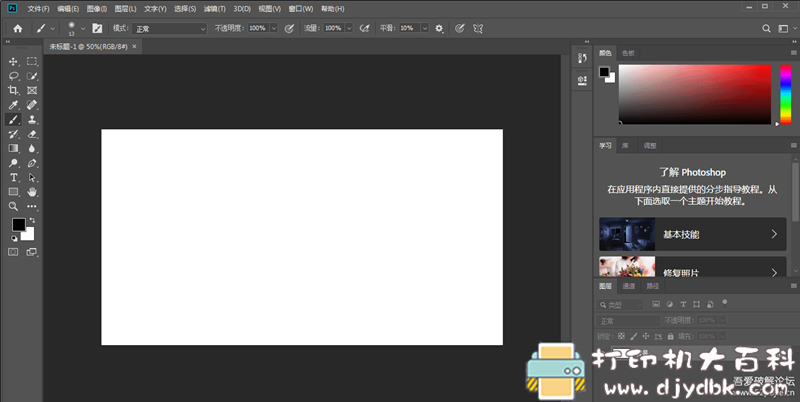Click the Home button in options bar
800x402 pixels.
click(18, 29)
